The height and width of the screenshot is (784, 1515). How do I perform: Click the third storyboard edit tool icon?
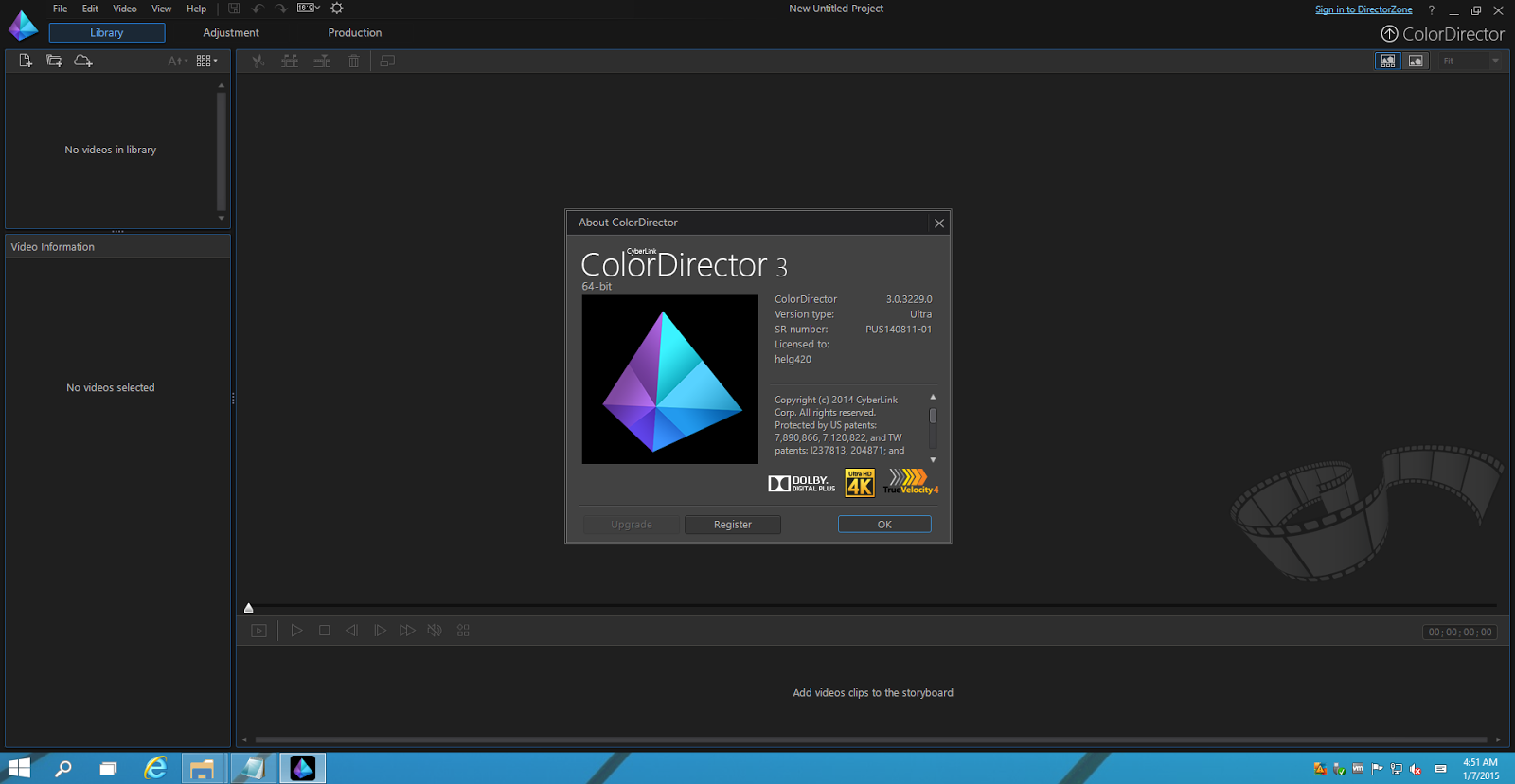[322, 61]
